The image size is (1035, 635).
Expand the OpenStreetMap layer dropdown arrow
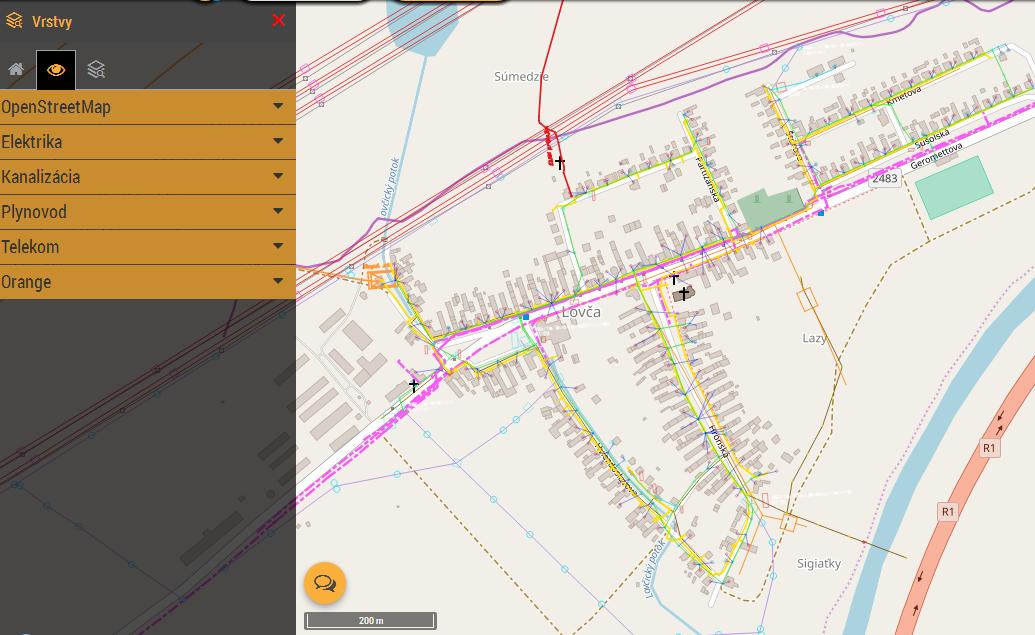point(278,106)
